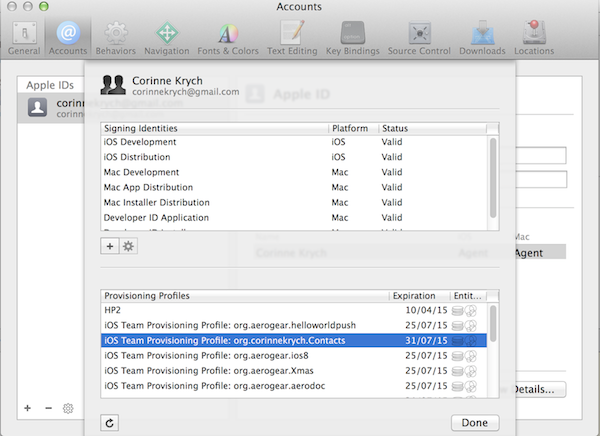The width and height of the screenshot is (600, 436).
Task: Open the Navigation preferences pane
Action: pos(167,38)
